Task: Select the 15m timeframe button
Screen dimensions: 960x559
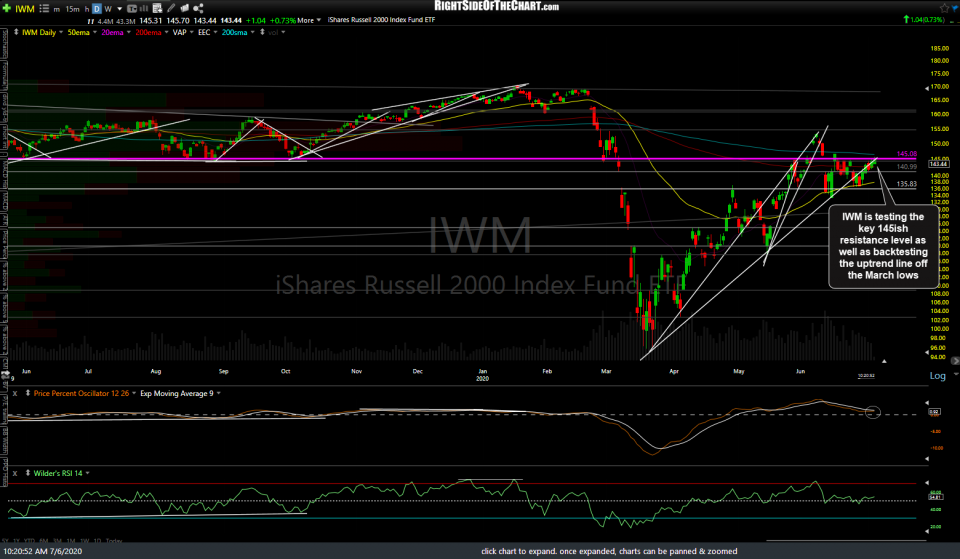Action: coord(72,9)
